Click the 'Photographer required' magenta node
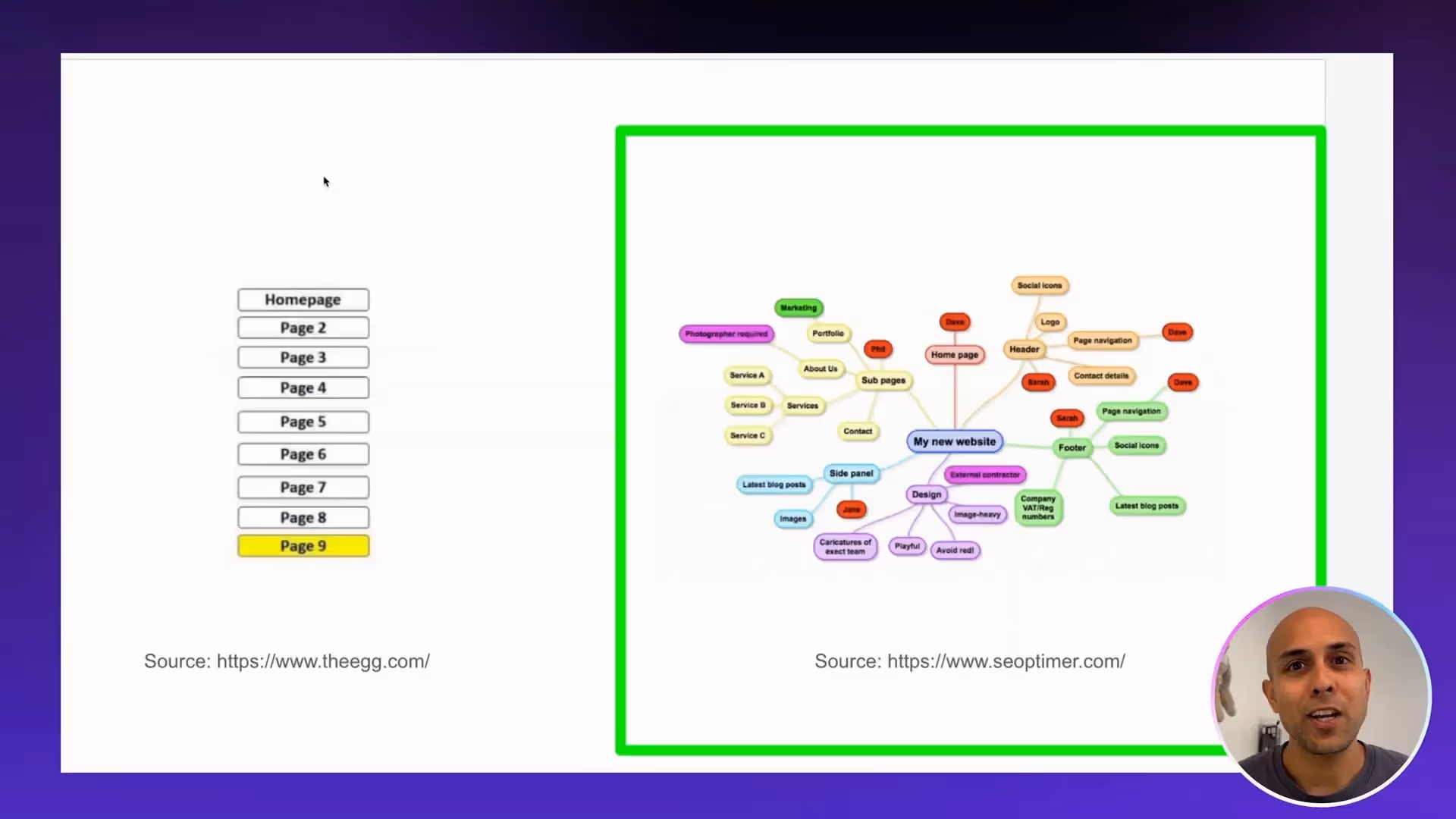 [726, 334]
